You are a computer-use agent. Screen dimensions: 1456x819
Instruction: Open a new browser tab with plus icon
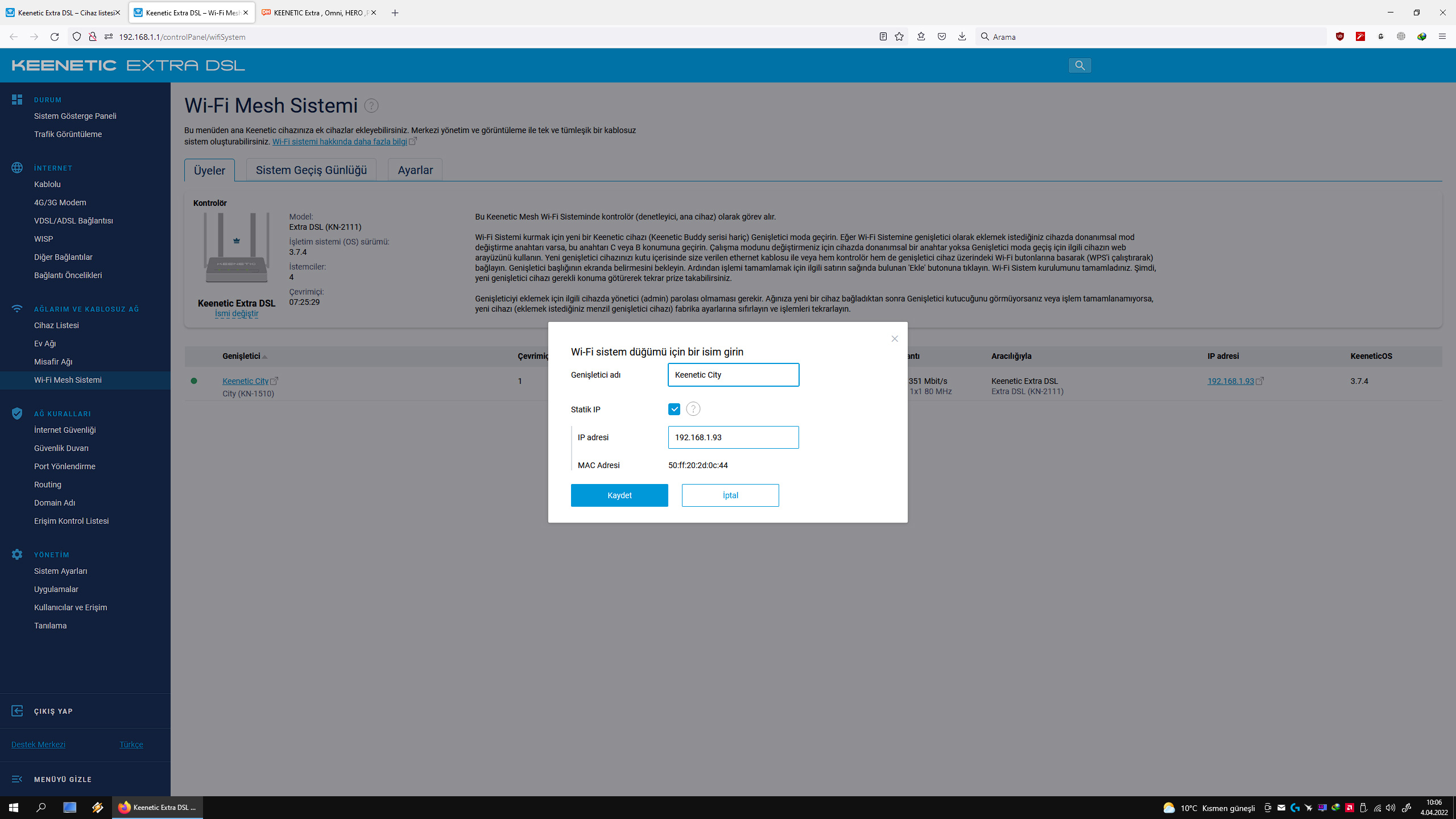point(395,13)
